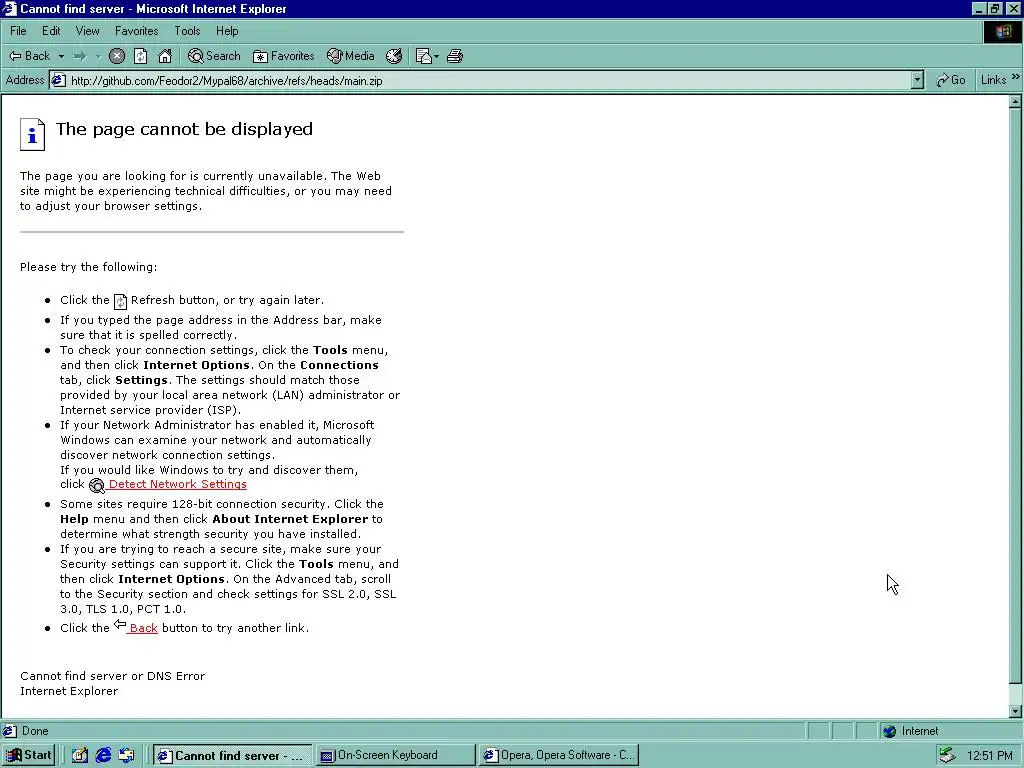Screen dimensions: 1024x768
Task: Click the Forward arrow toolbar icon
Action: [80, 56]
